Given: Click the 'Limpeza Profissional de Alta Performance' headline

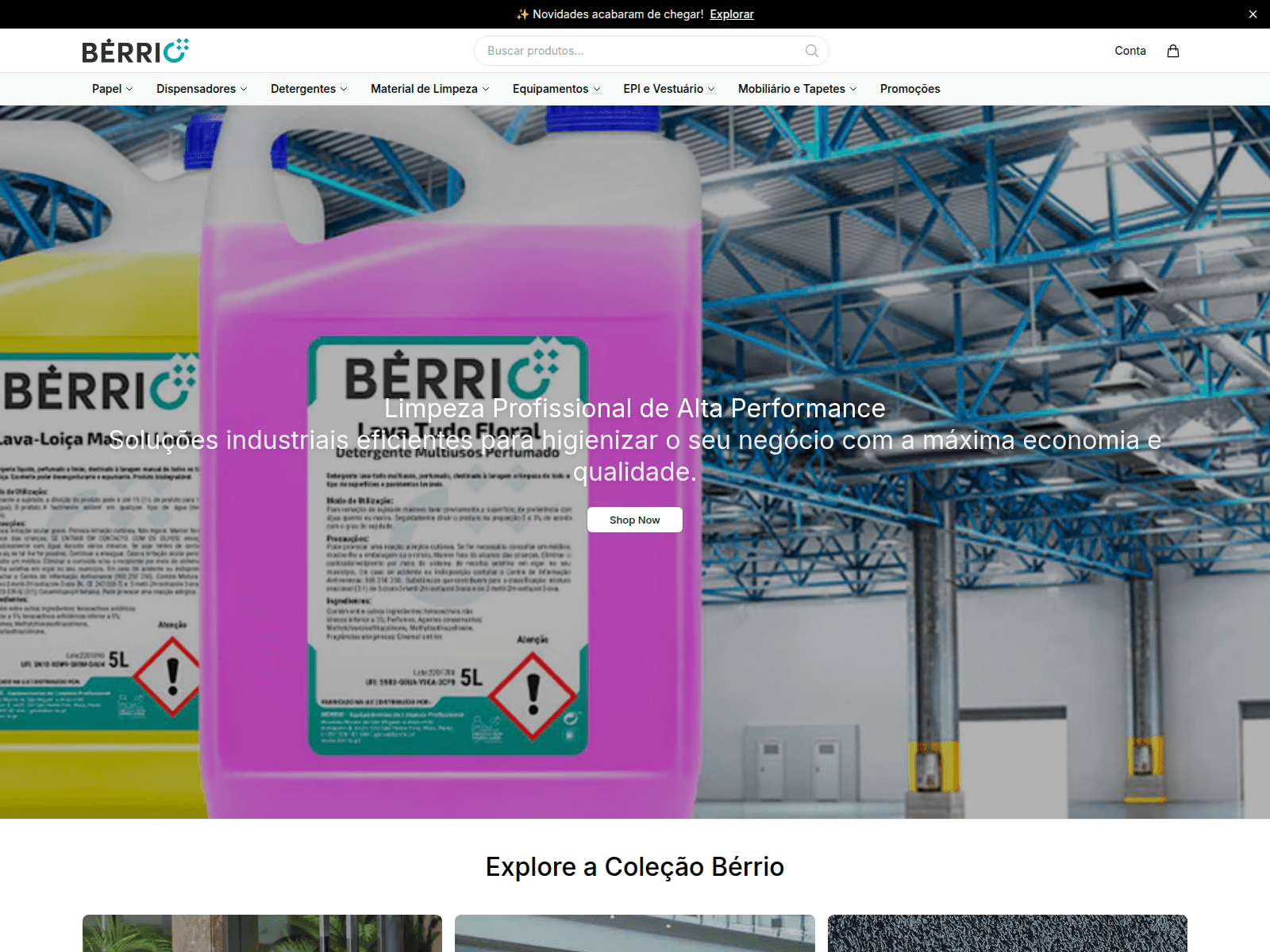Looking at the screenshot, I should [635, 408].
